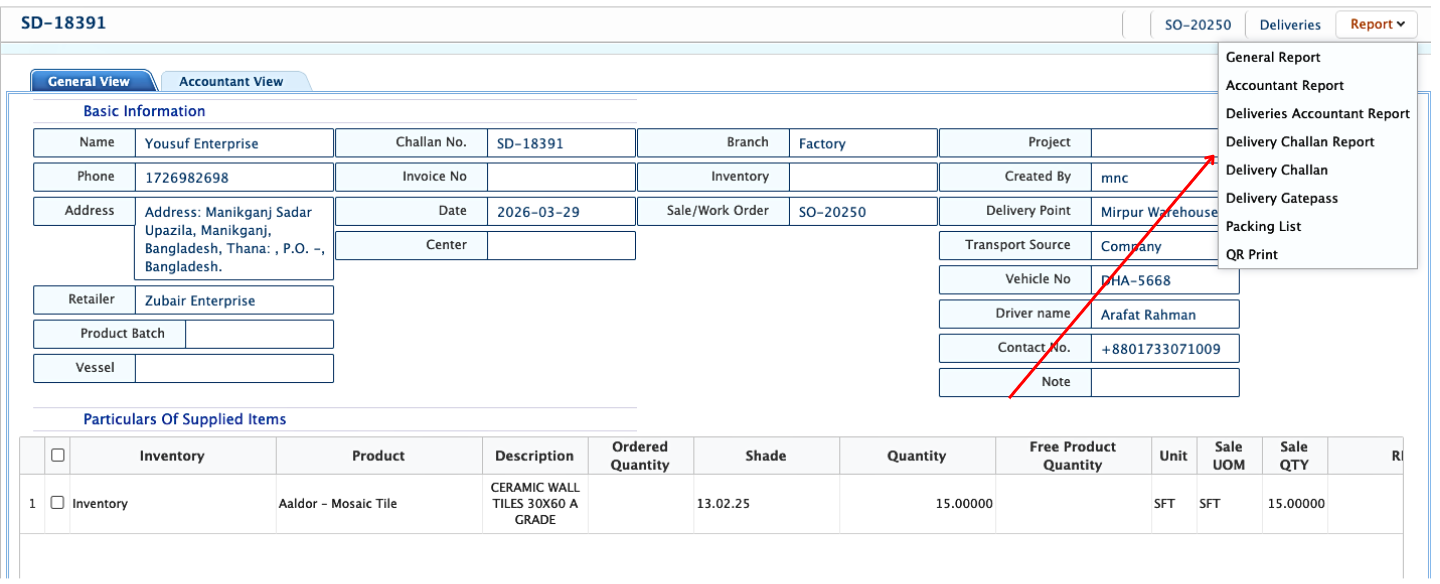1440x584 pixels.
Task: Click the Quantity column header
Action: (x=915, y=456)
